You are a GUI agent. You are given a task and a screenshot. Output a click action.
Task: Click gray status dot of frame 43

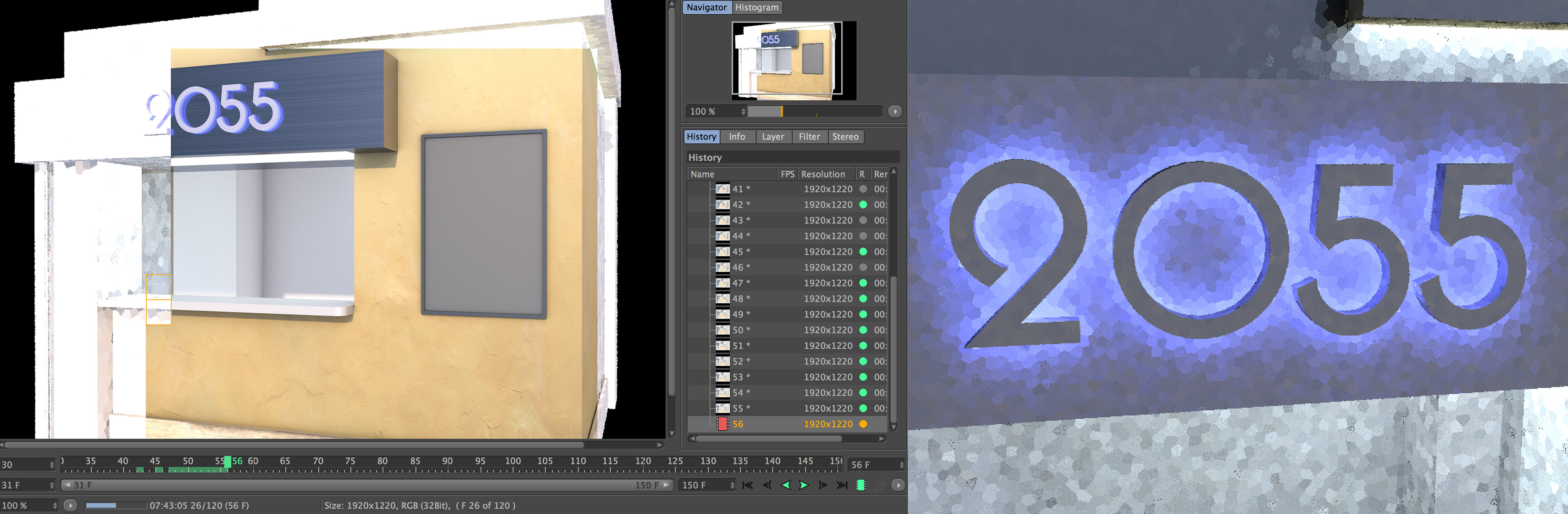[862, 220]
